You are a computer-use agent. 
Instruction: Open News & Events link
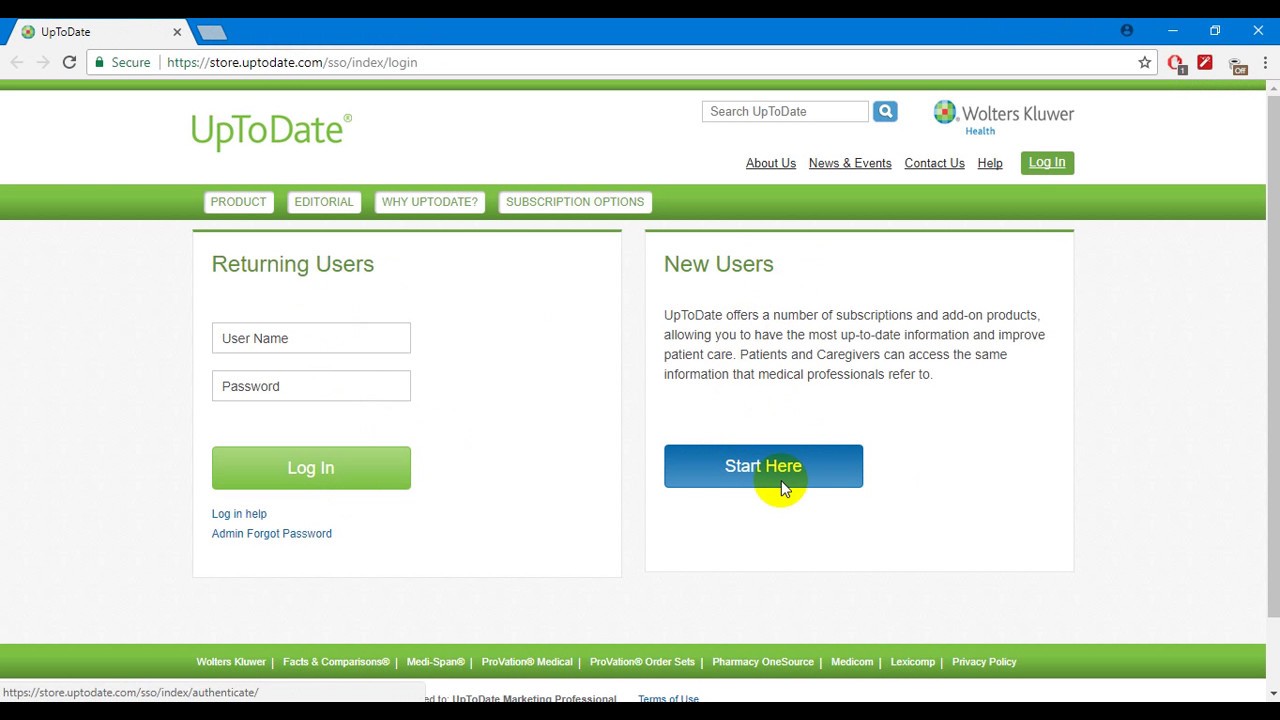tap(850, 163)
